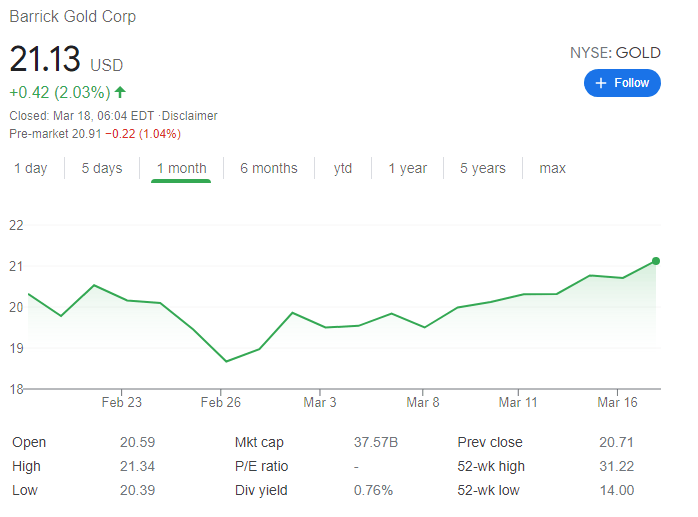Select the max range tab
The height and width of the screenshot is (517, 698).
553,168
